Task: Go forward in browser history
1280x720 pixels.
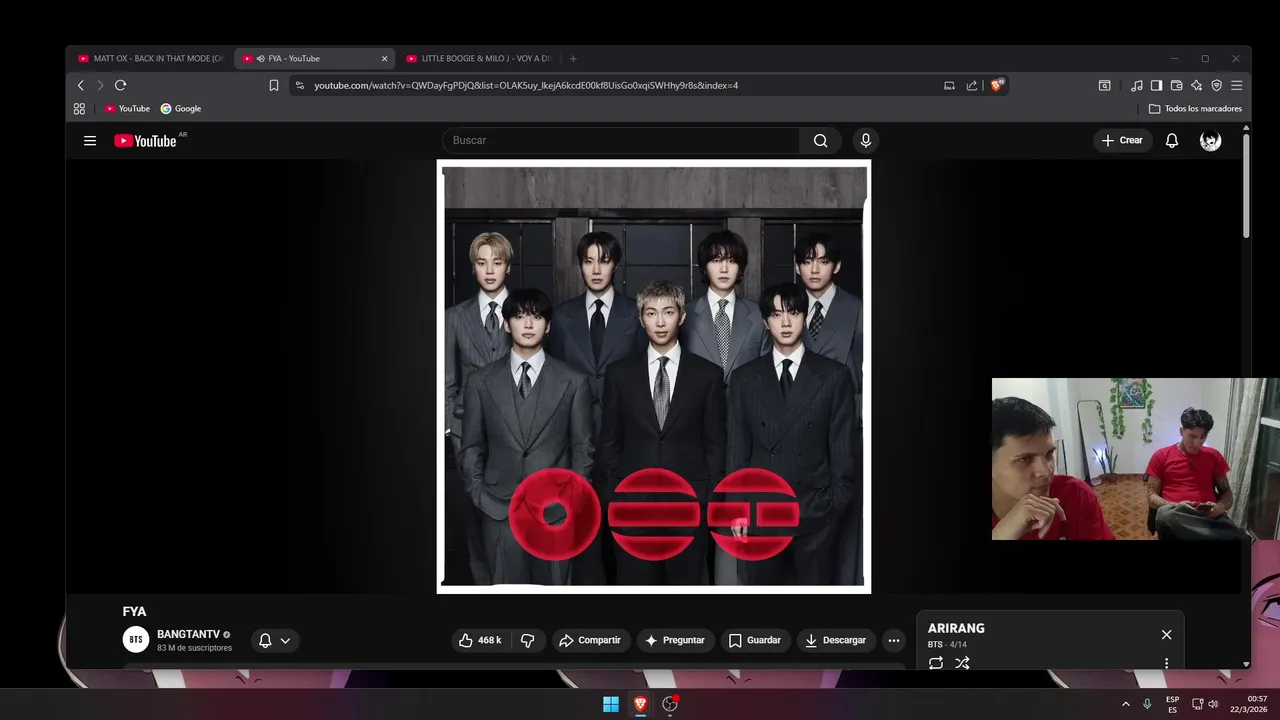Action: 100,86
